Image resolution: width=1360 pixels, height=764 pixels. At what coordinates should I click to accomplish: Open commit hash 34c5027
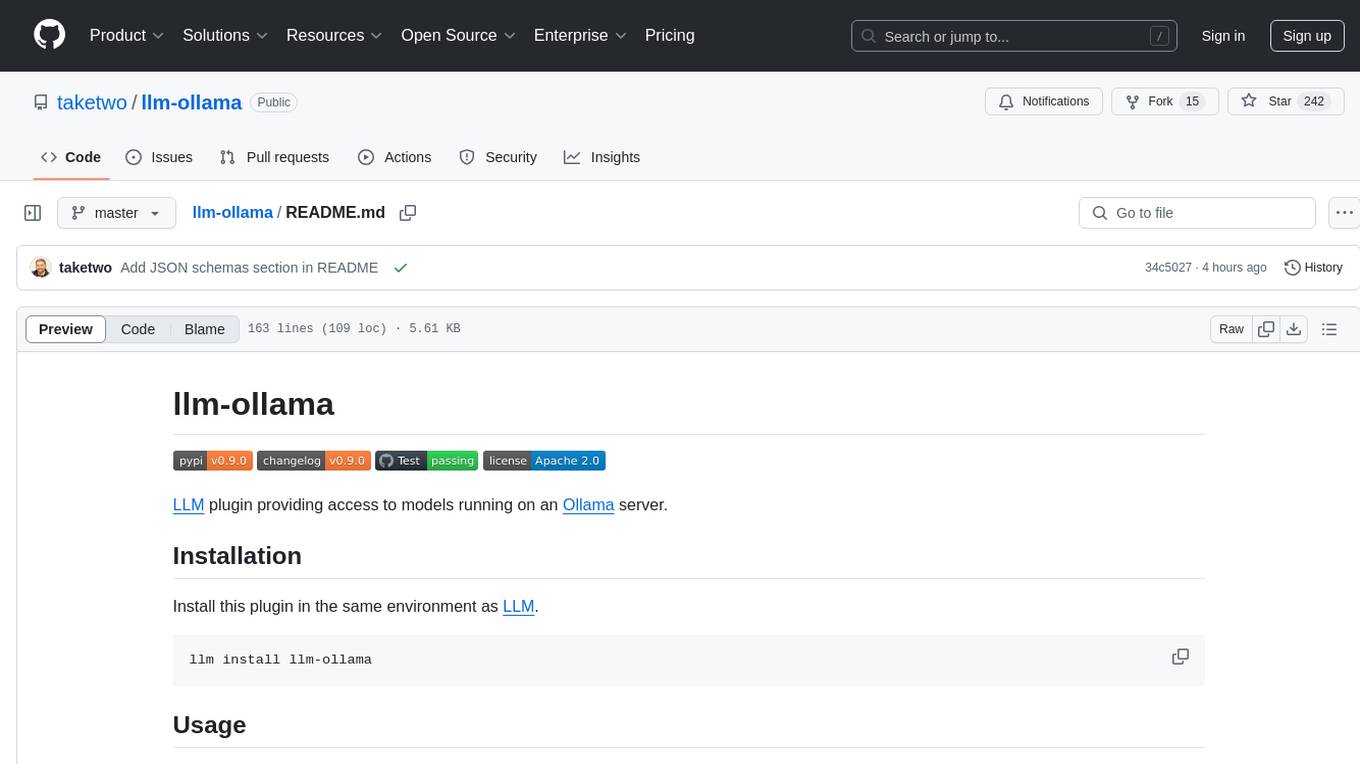(1168, 268)
